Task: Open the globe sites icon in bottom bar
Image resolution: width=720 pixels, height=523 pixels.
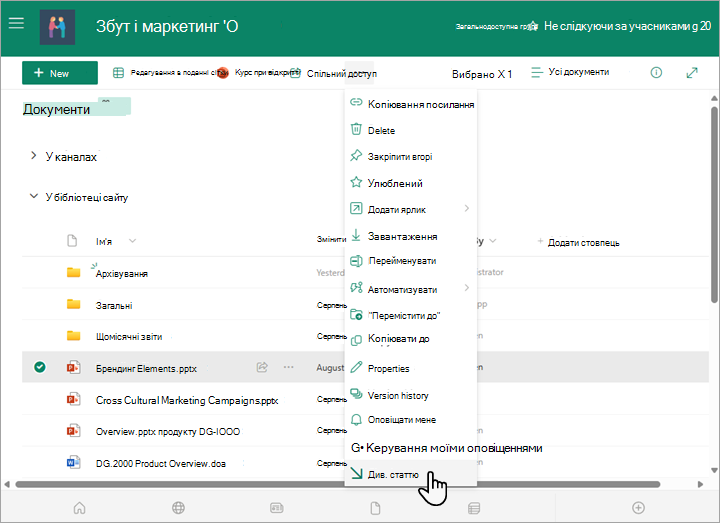Action: [x=178, y=508]
